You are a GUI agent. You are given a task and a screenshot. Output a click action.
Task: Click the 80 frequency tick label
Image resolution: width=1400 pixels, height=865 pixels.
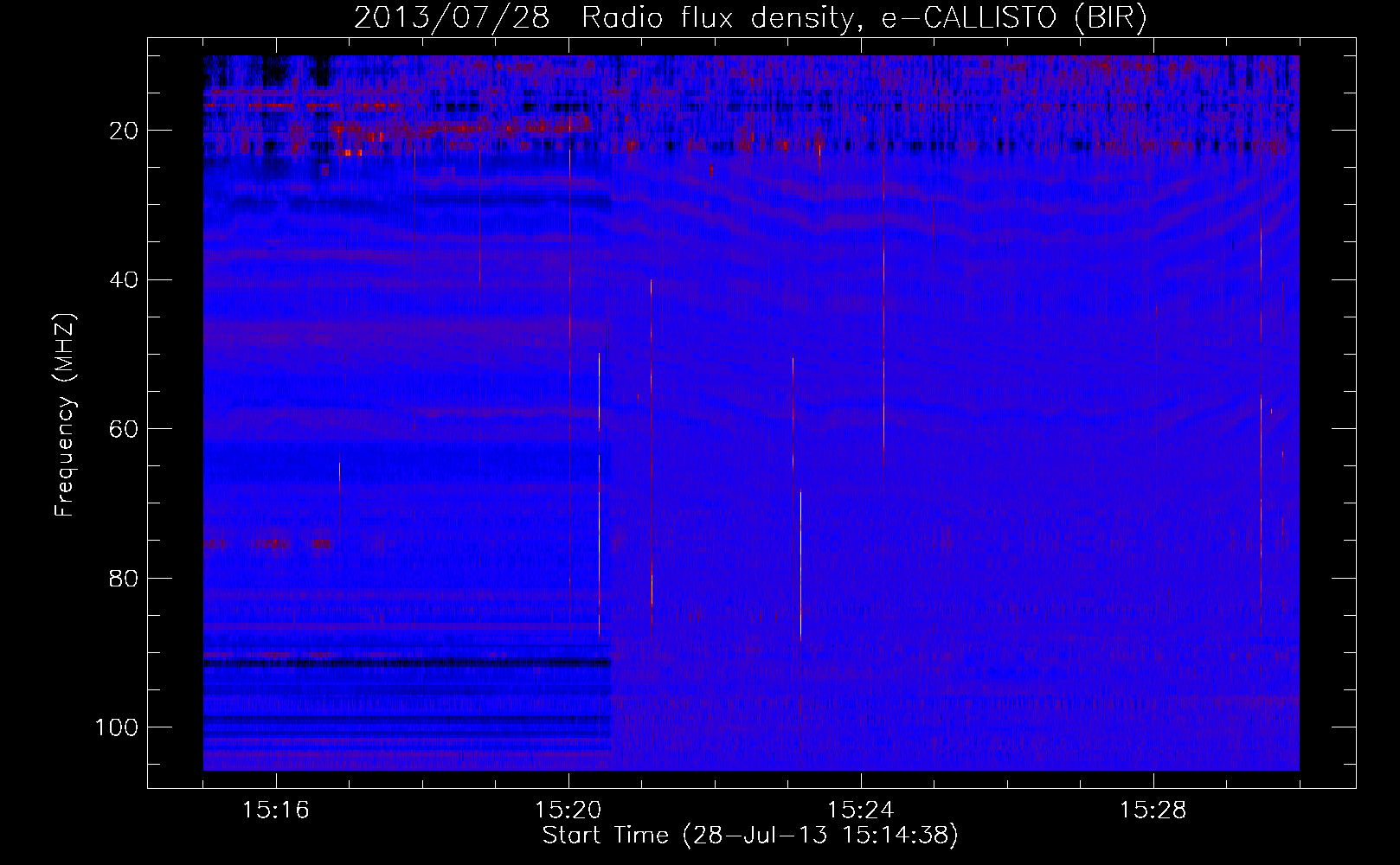tap(124, 579)
